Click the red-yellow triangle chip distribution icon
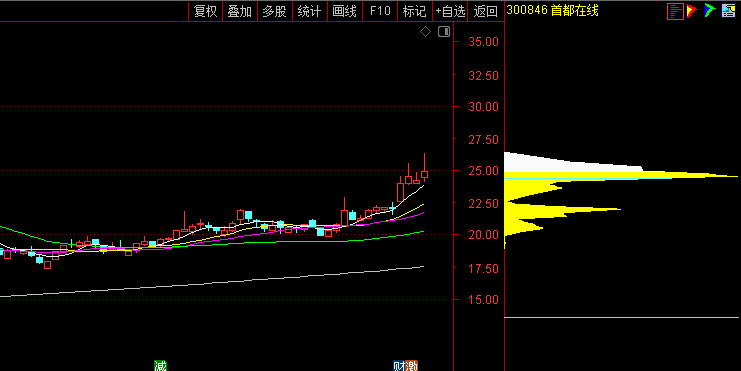 692,11
